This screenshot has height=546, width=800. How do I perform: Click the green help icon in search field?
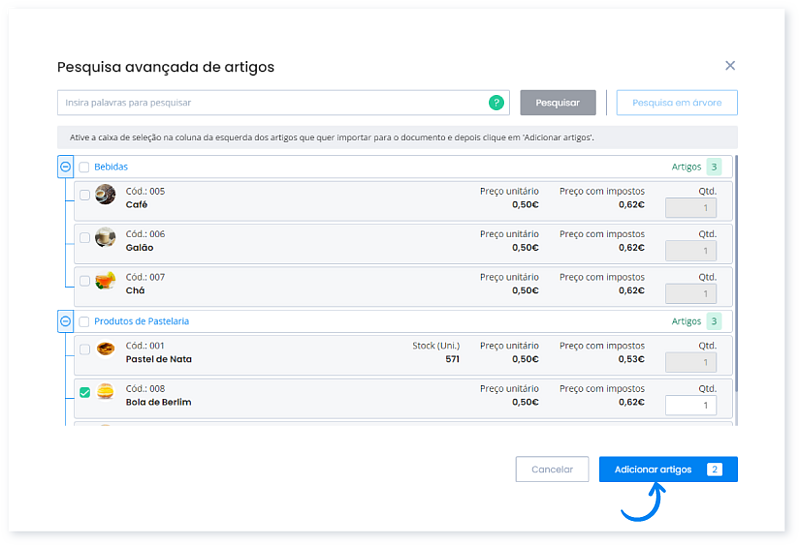[x=496, y=102]
